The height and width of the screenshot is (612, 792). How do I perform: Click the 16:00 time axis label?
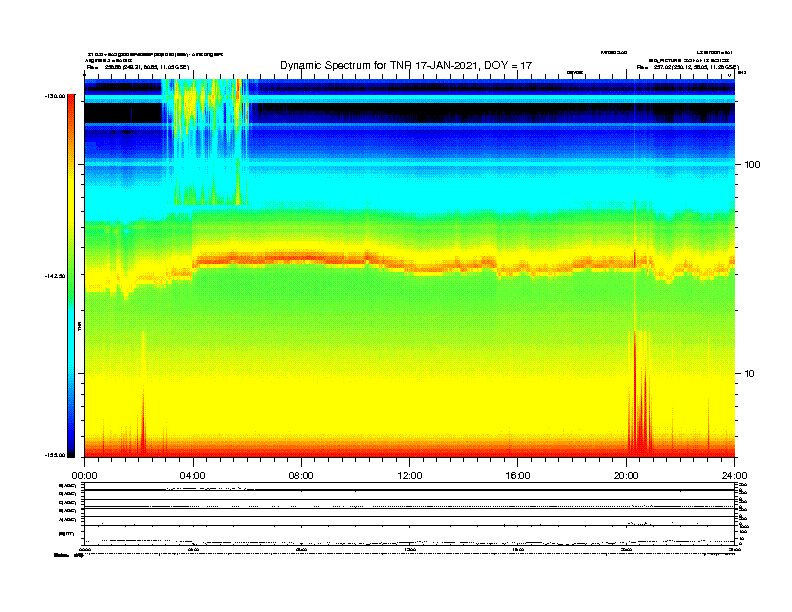(518, 476)
